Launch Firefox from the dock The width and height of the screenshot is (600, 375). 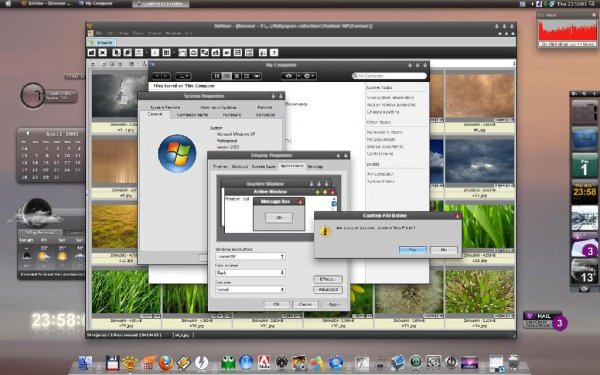click(x=166, y=363)
